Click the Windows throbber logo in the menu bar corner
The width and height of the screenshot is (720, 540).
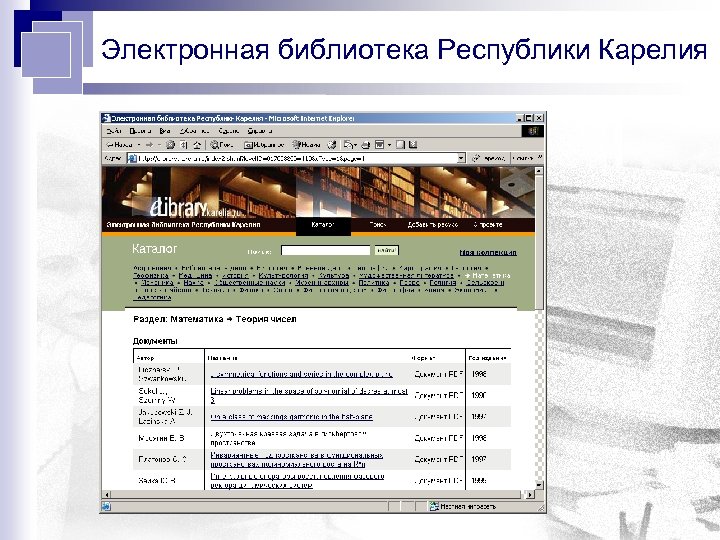coord(533,131)
